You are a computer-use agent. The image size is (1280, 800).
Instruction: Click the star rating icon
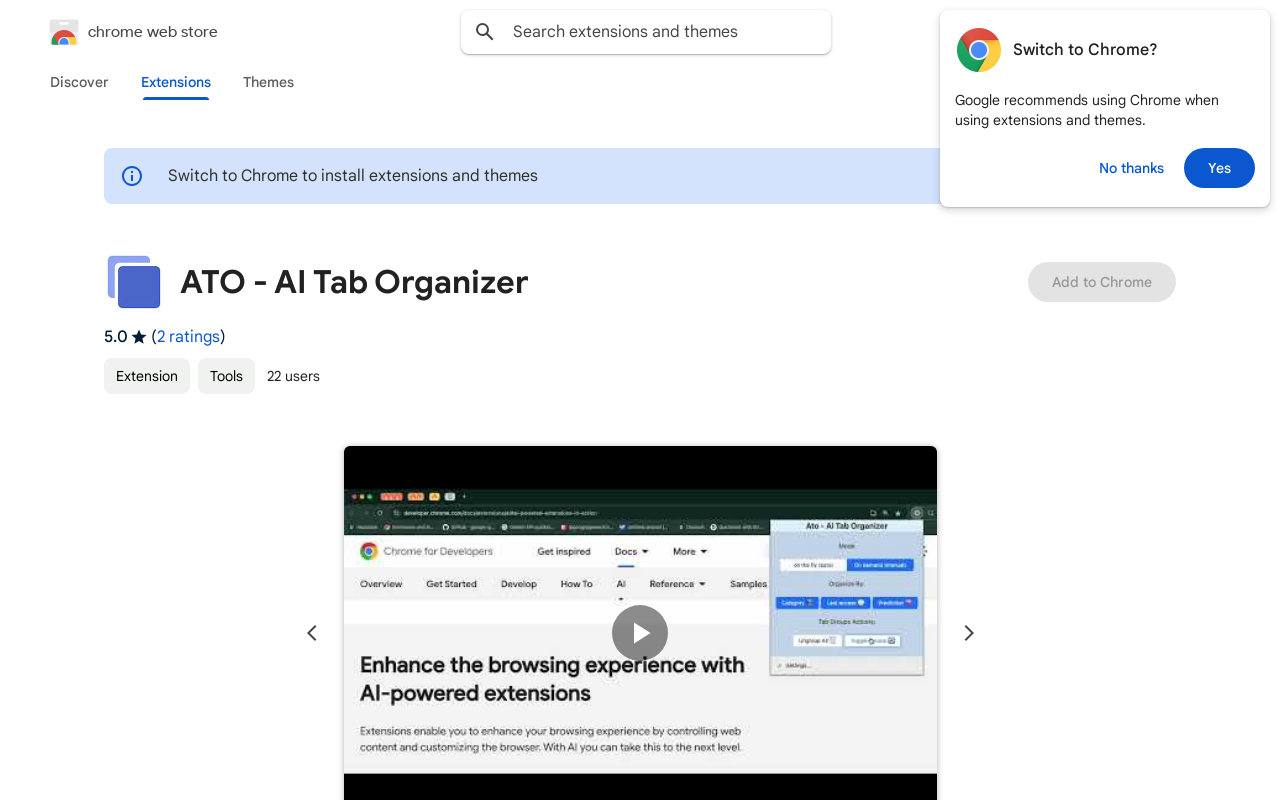[139, 337]
